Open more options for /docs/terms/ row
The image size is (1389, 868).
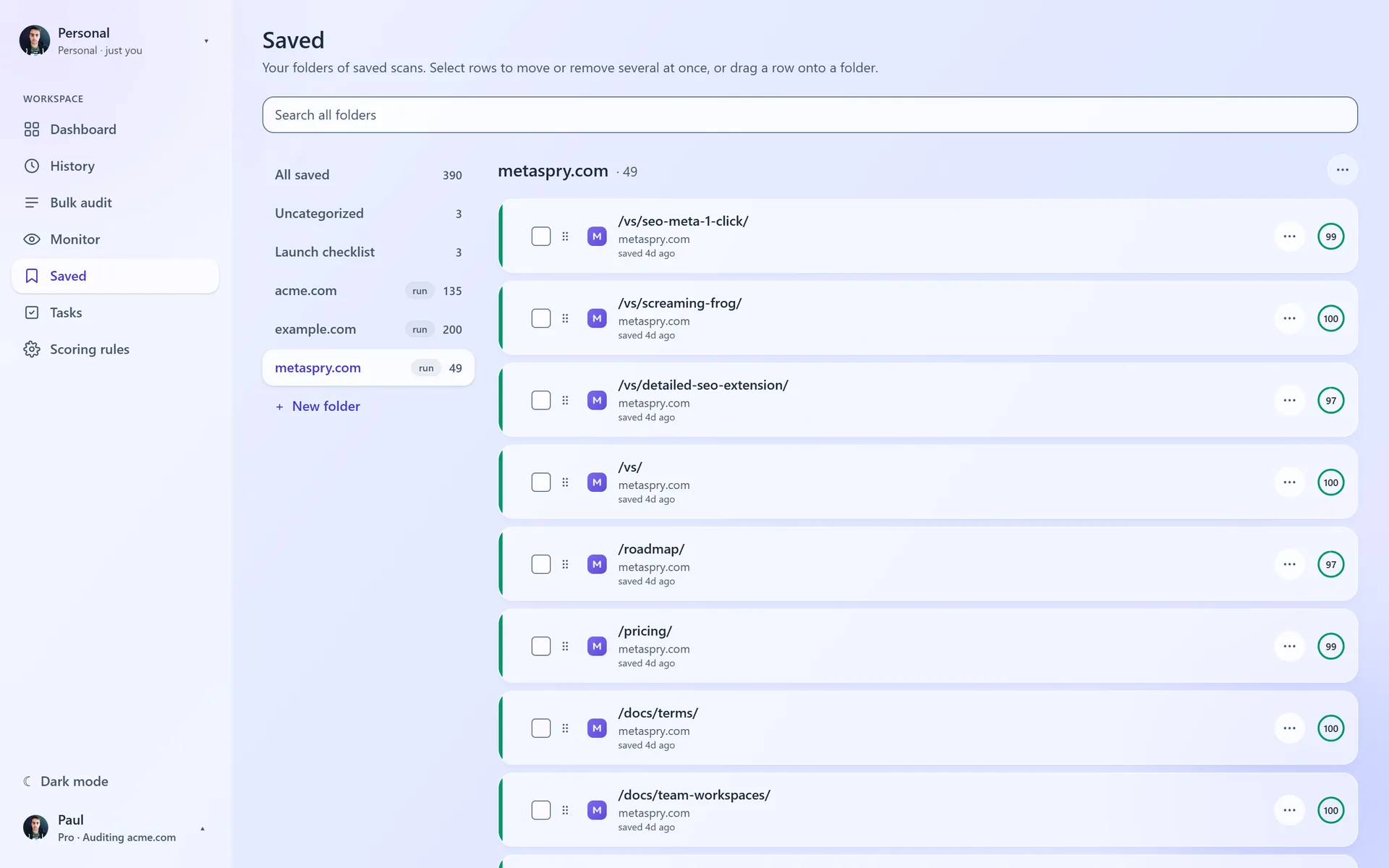click(1289, 728)
